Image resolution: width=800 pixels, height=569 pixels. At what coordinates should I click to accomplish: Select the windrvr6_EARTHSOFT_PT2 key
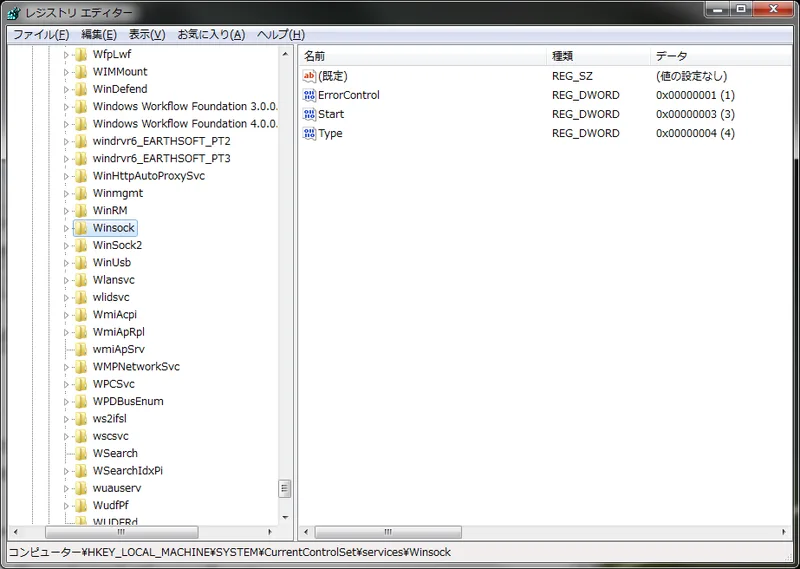(161, 141)
